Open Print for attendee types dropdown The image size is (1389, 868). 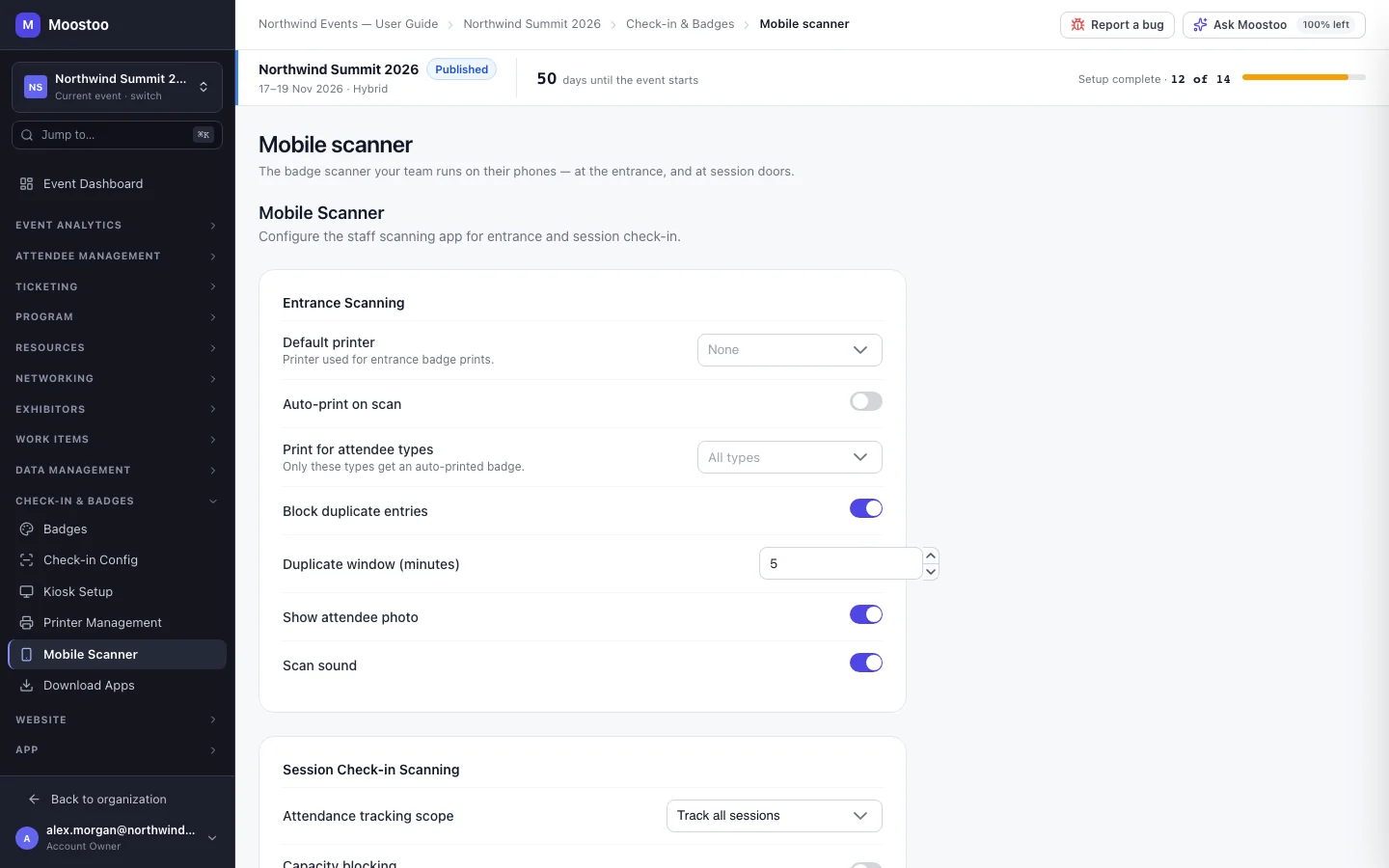click(790, 457)
